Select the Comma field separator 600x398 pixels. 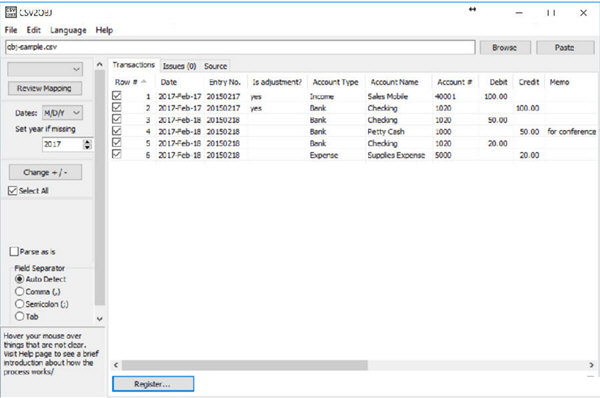click(x=38, y=292)
